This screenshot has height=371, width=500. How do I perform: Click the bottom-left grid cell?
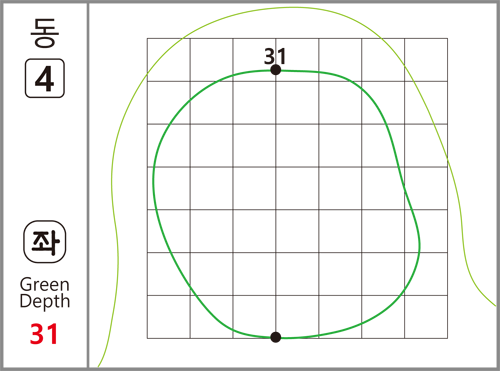click(169, 317)
